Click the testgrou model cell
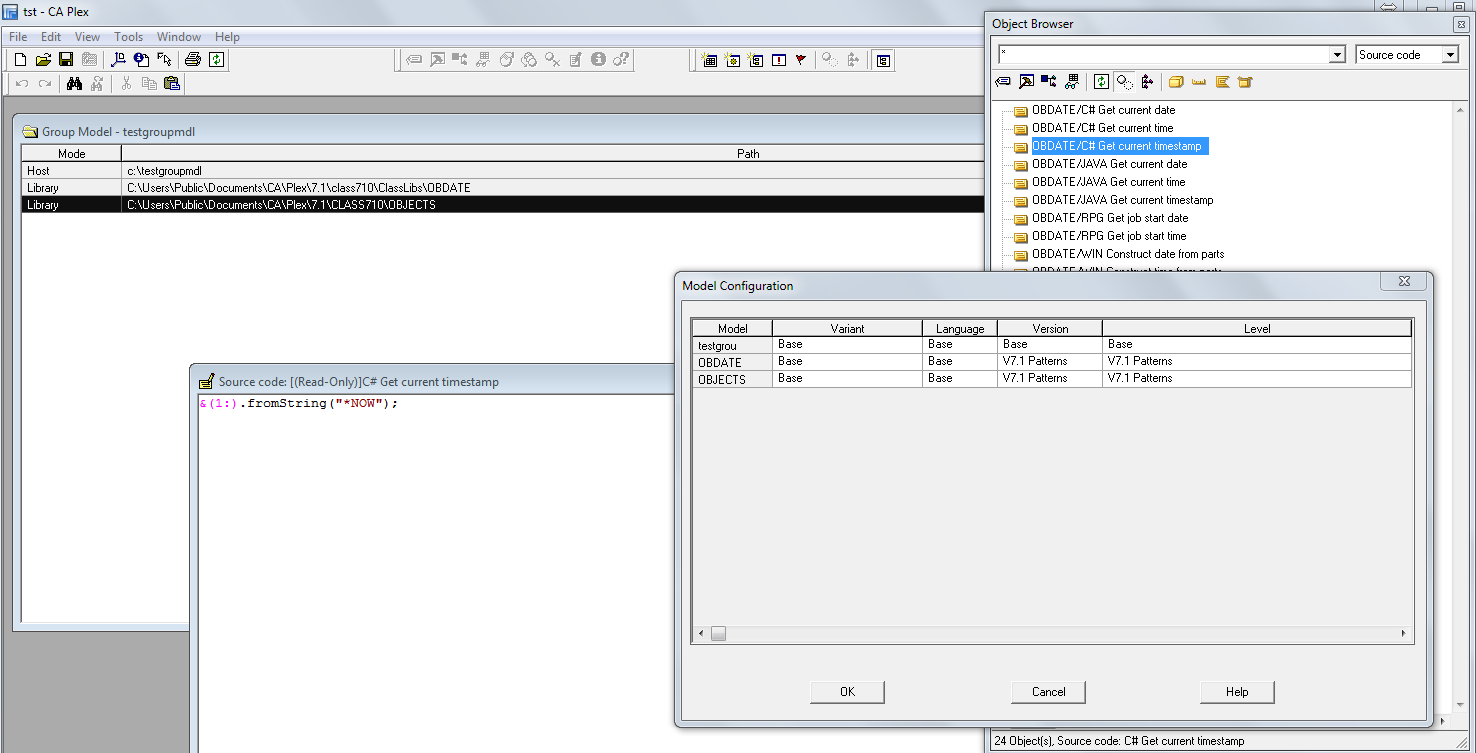1476x753 pixels. point(732,345)
